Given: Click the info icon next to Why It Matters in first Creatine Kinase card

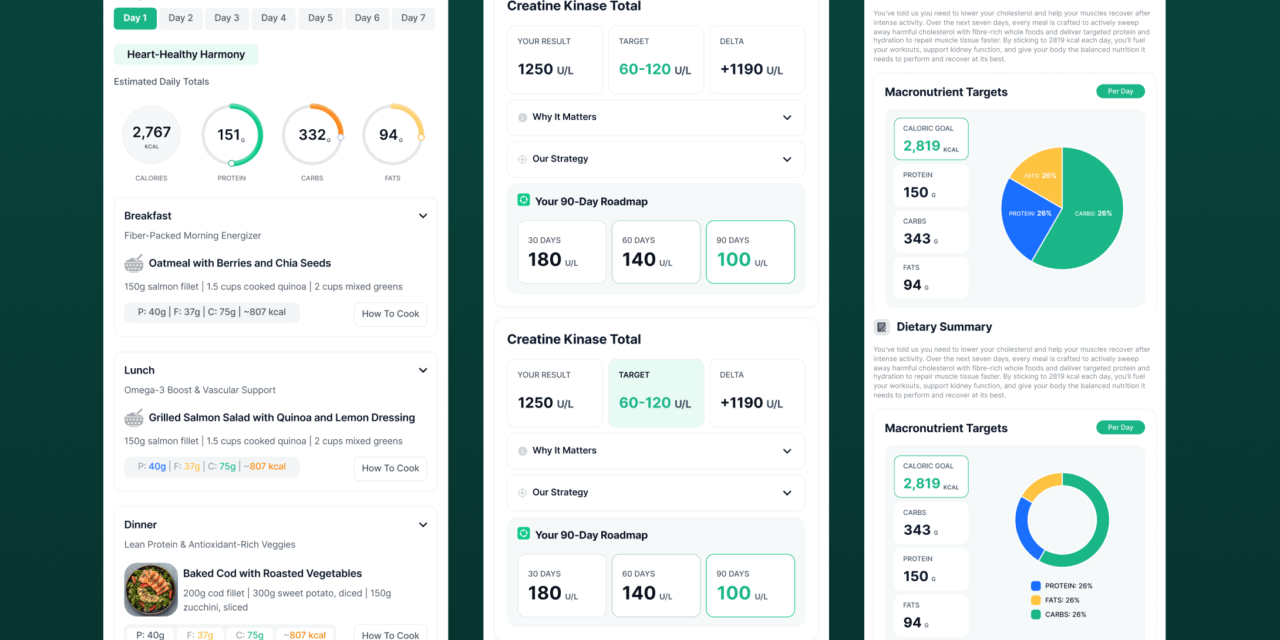Looking at the screenshot, I should (x=522, y=117).
